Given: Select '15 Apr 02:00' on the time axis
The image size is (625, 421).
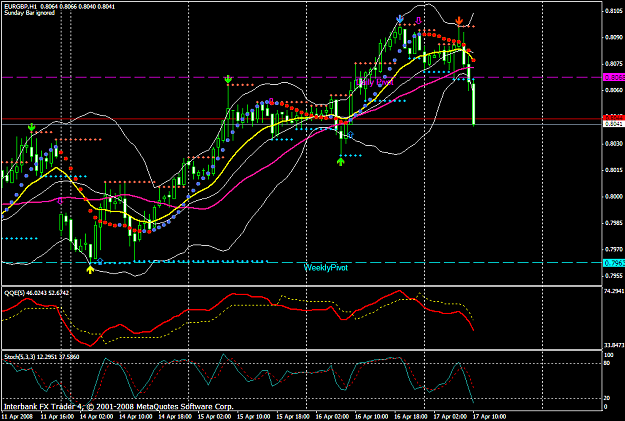Looking at the screenshot, I should [214, 416].
